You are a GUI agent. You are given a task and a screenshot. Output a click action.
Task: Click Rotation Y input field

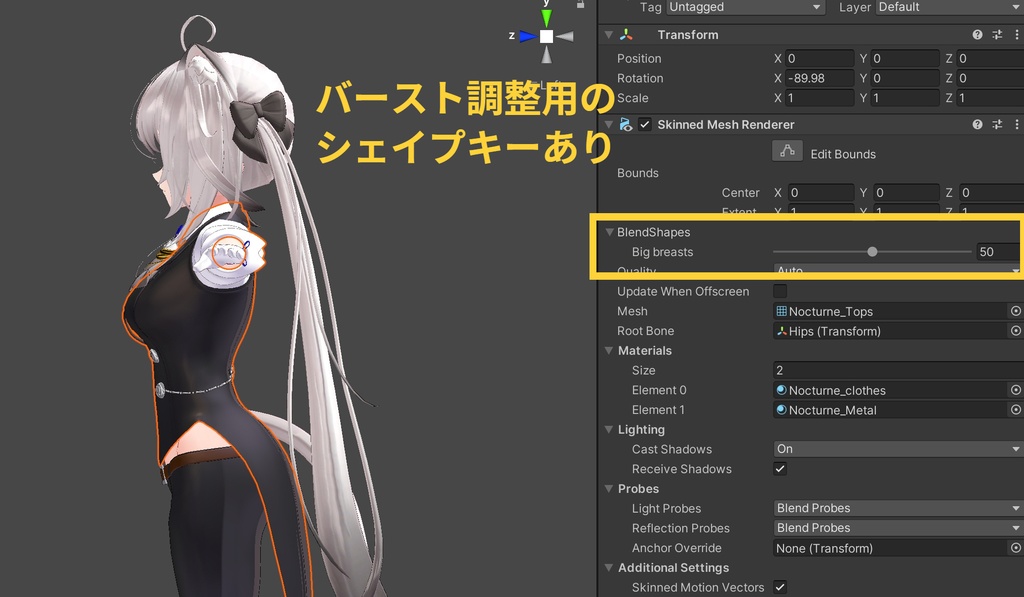[905, 78]
